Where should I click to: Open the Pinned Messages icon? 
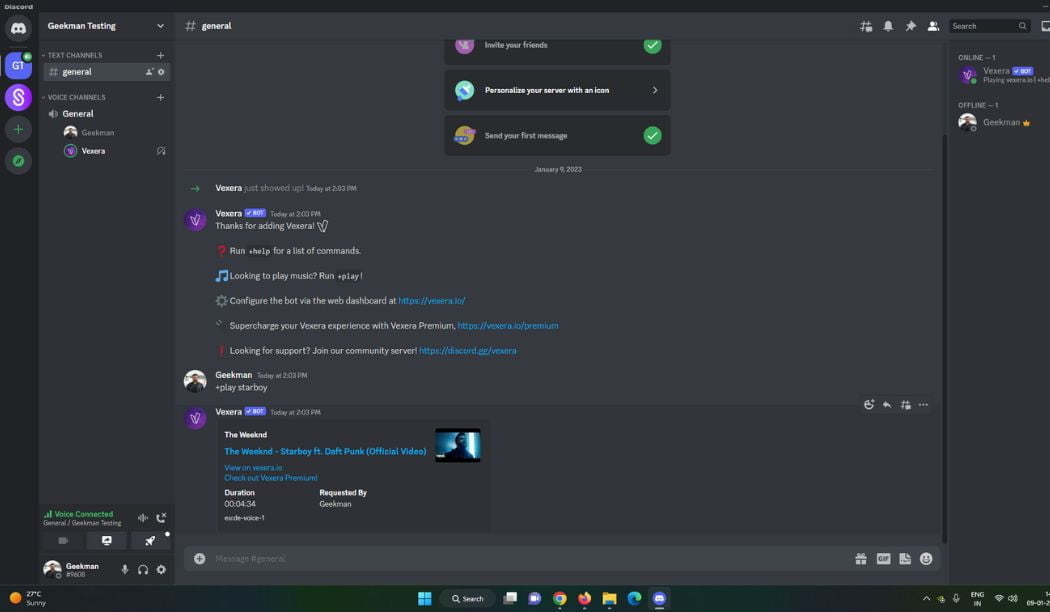(910, 26)
